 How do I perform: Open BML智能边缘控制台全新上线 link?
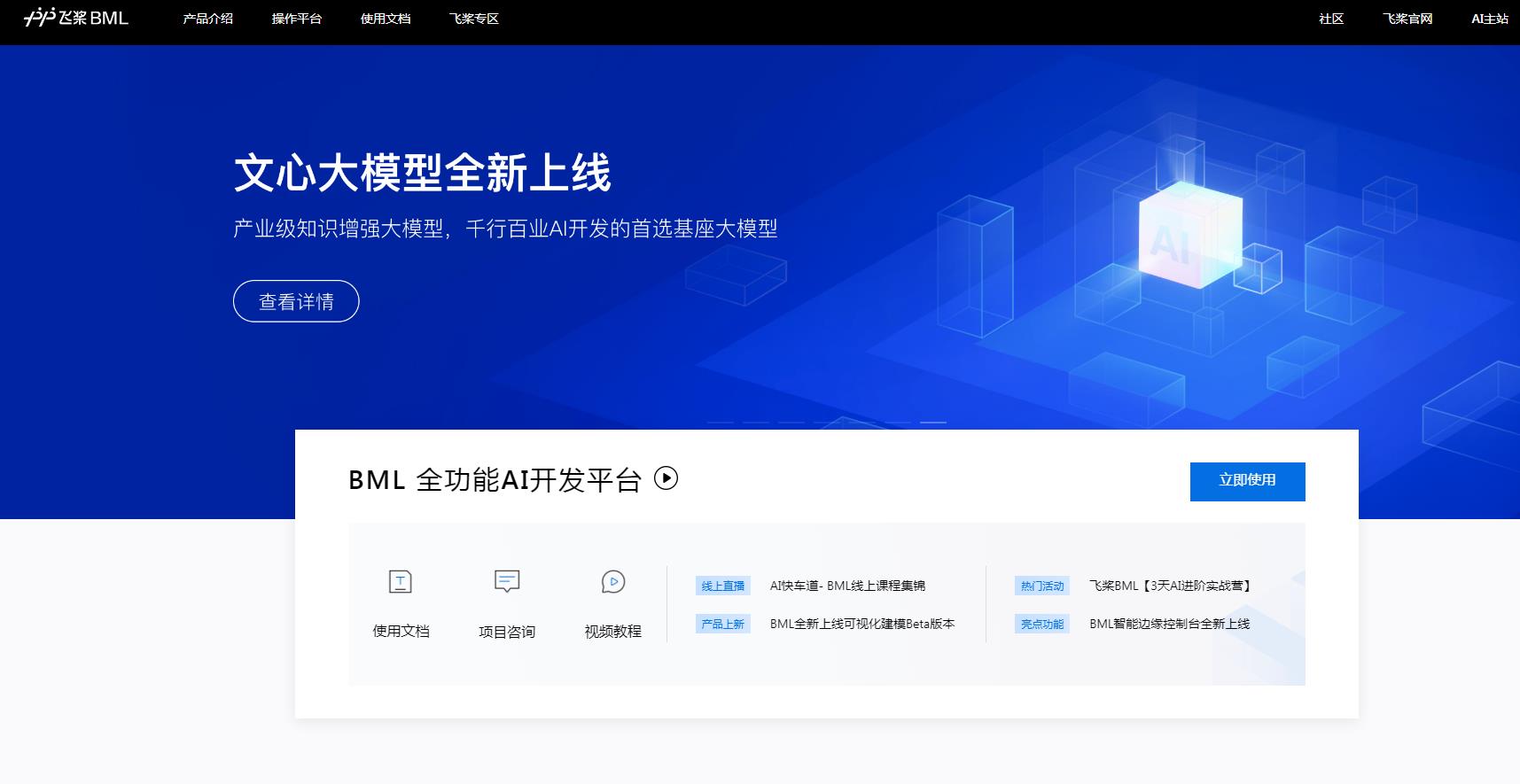pos(1170,624)
